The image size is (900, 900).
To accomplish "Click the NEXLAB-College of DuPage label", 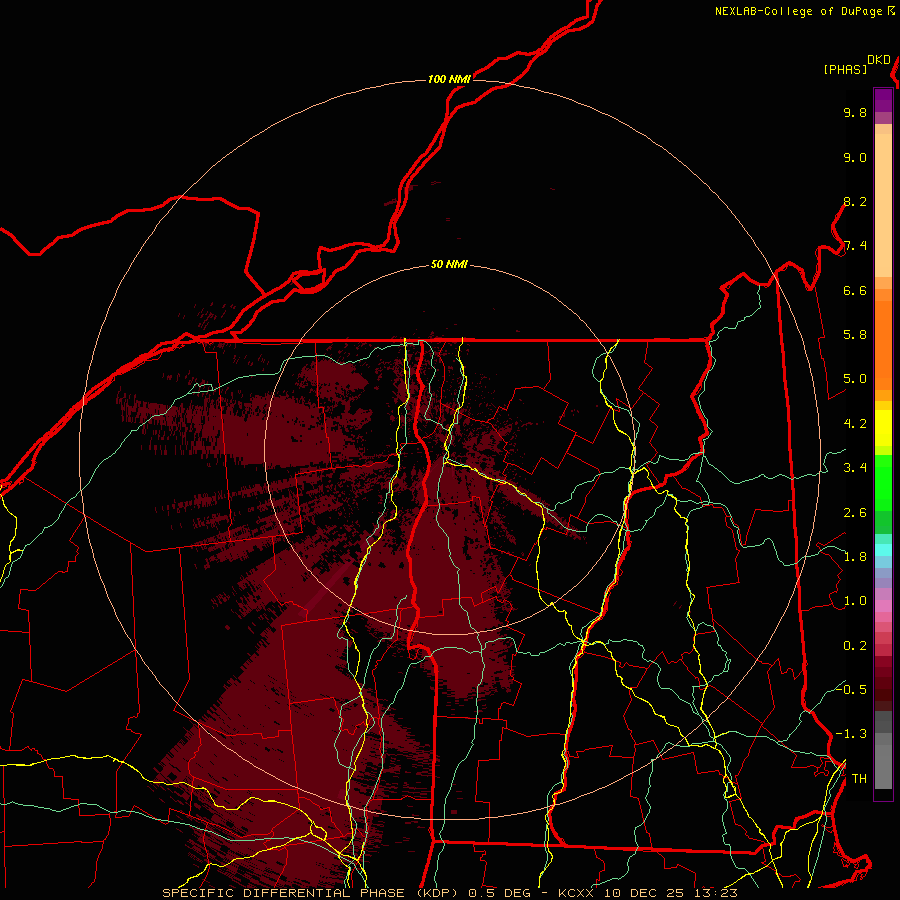I will [798, 11].
